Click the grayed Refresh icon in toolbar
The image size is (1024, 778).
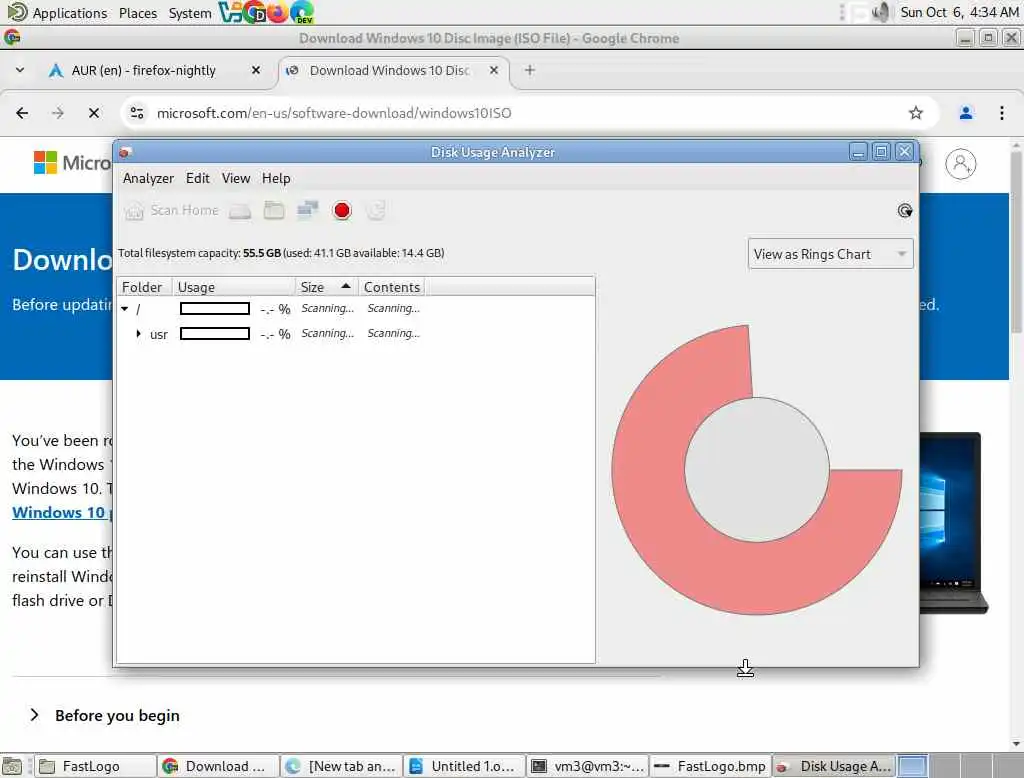376,210
